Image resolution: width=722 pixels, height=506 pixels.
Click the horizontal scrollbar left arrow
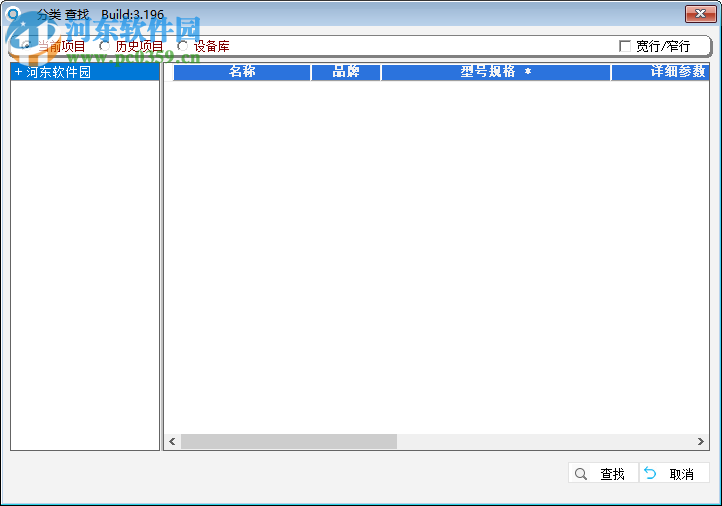172,441
